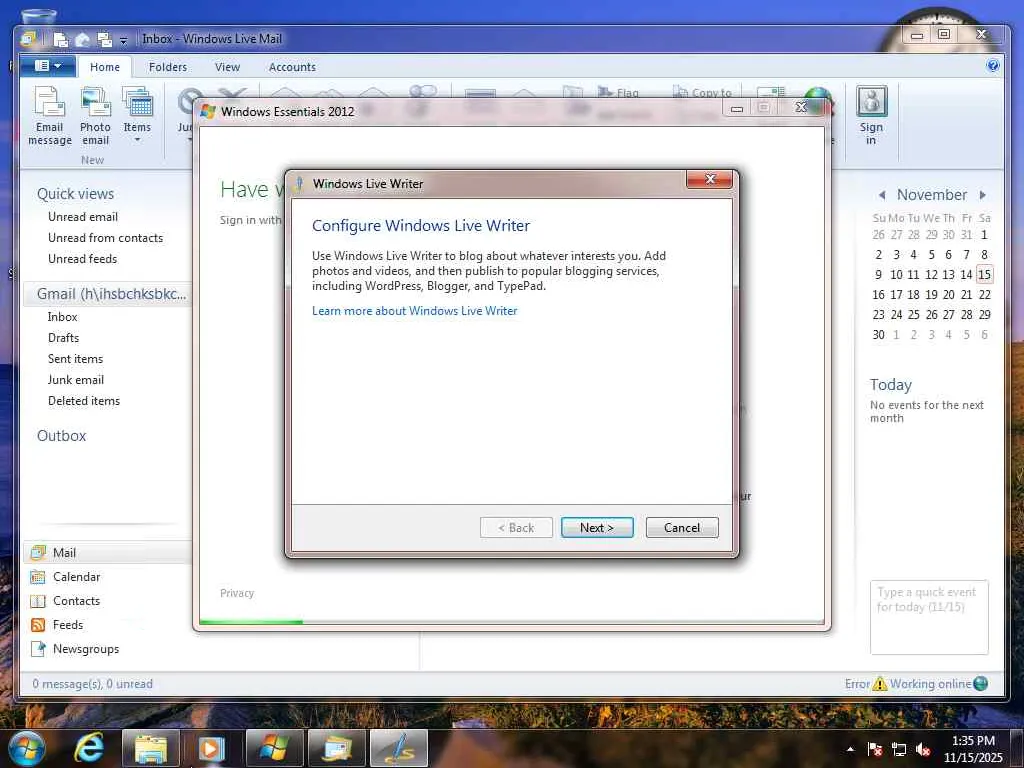Close the Windows Live Writer dialog

point(710,179)
